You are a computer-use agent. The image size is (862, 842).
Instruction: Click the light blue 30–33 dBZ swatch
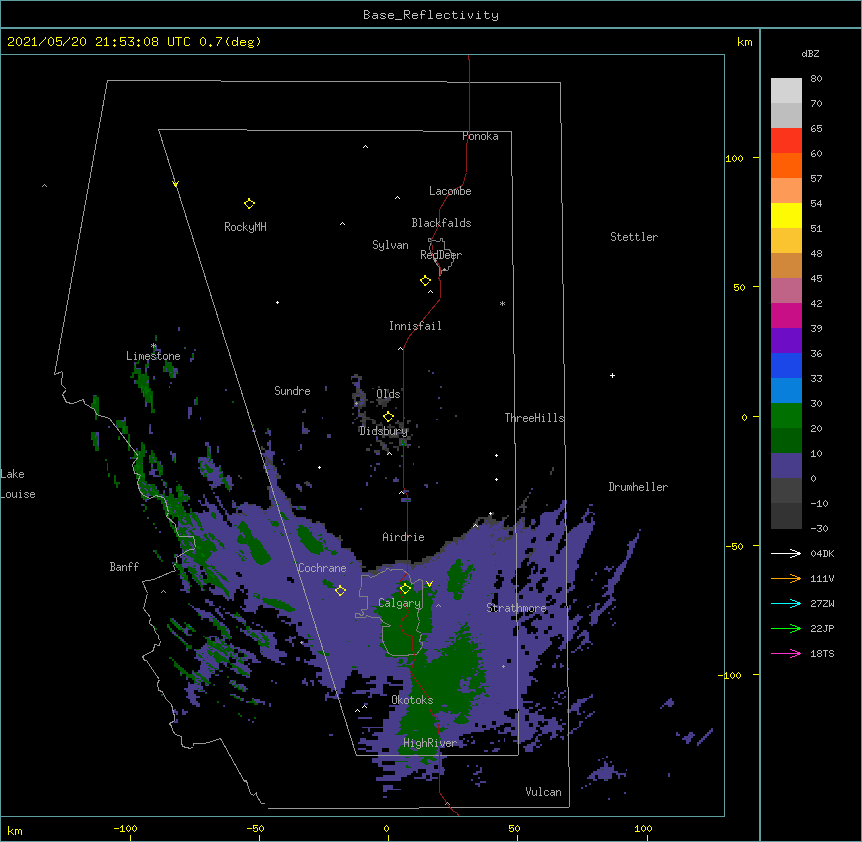[x=786, y=391]
